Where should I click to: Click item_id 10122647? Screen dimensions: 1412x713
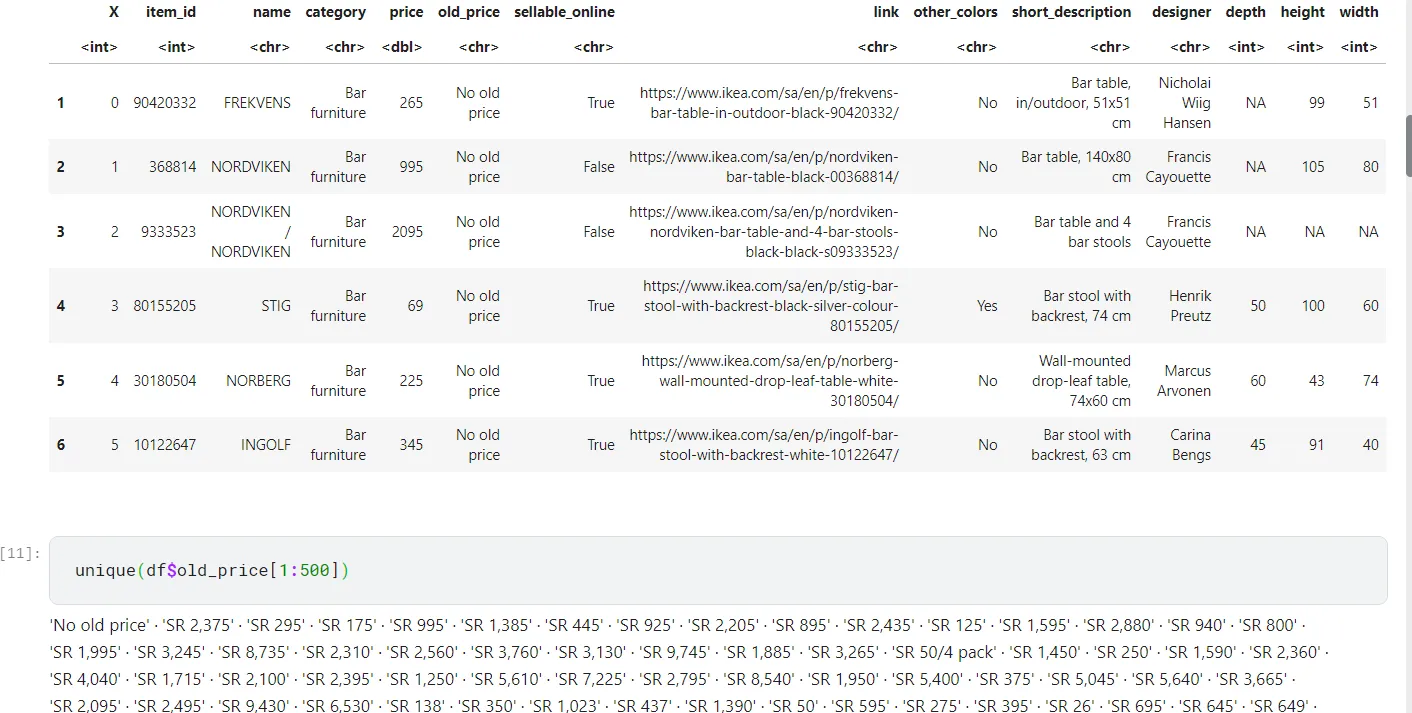pos(165,445)
